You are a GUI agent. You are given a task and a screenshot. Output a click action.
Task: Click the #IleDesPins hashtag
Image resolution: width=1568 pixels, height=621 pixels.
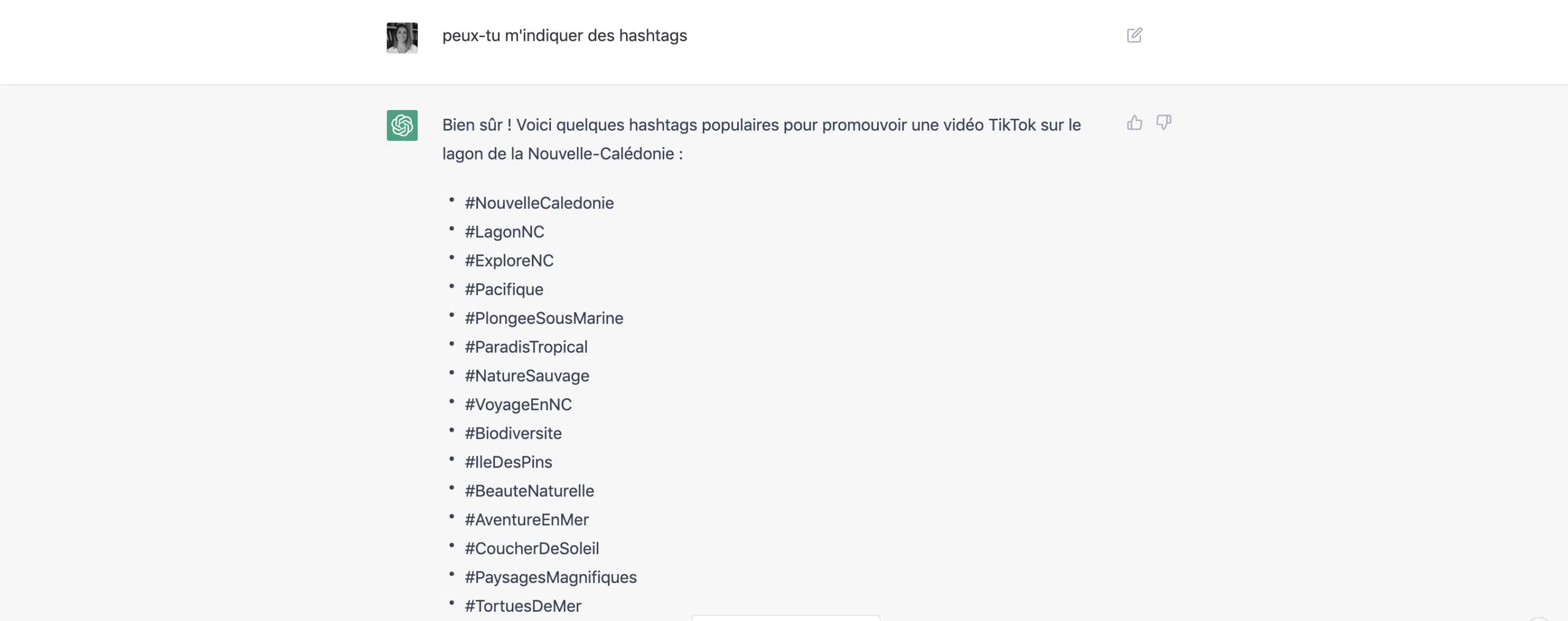(509, 462)
